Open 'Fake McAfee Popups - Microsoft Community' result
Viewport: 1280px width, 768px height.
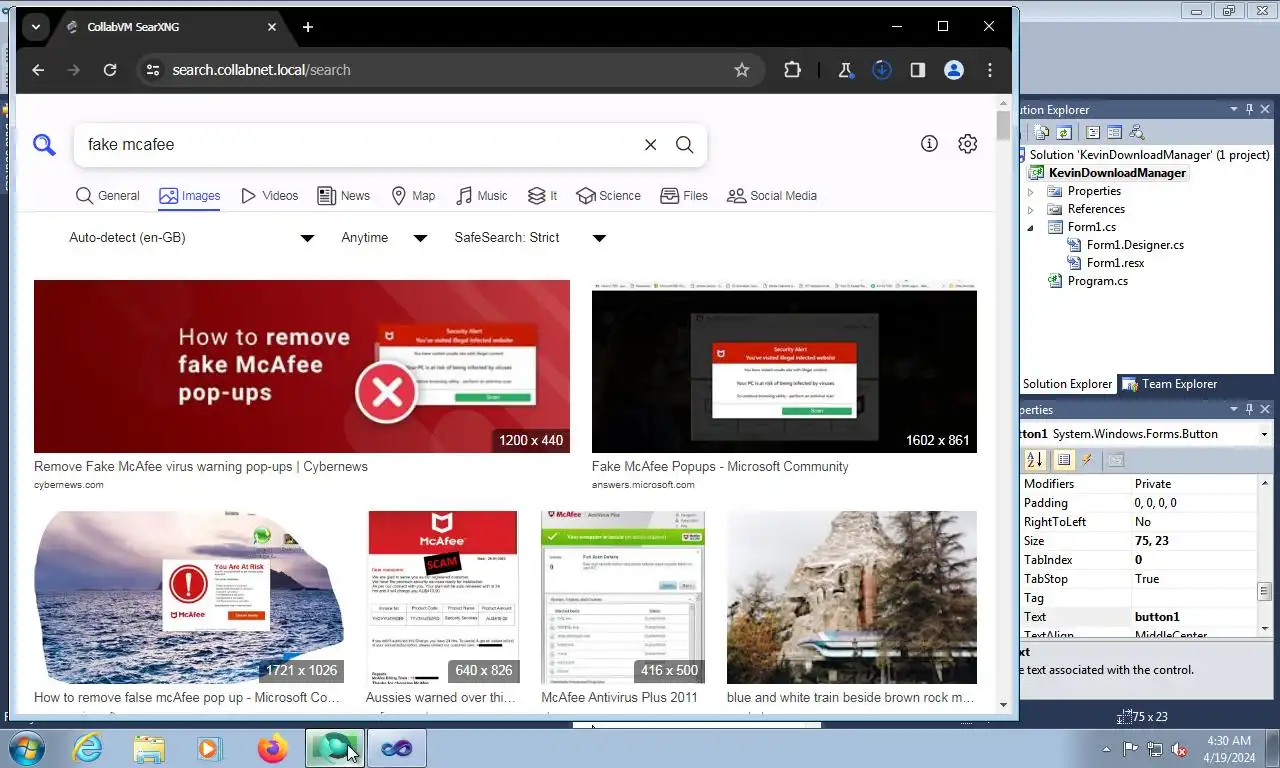[x=720, y=467]
